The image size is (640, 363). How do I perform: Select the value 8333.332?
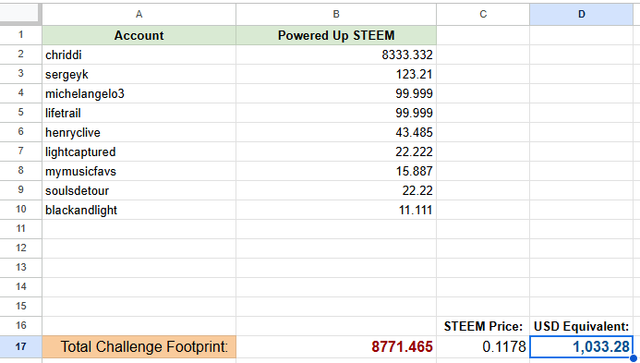point(336,55)
